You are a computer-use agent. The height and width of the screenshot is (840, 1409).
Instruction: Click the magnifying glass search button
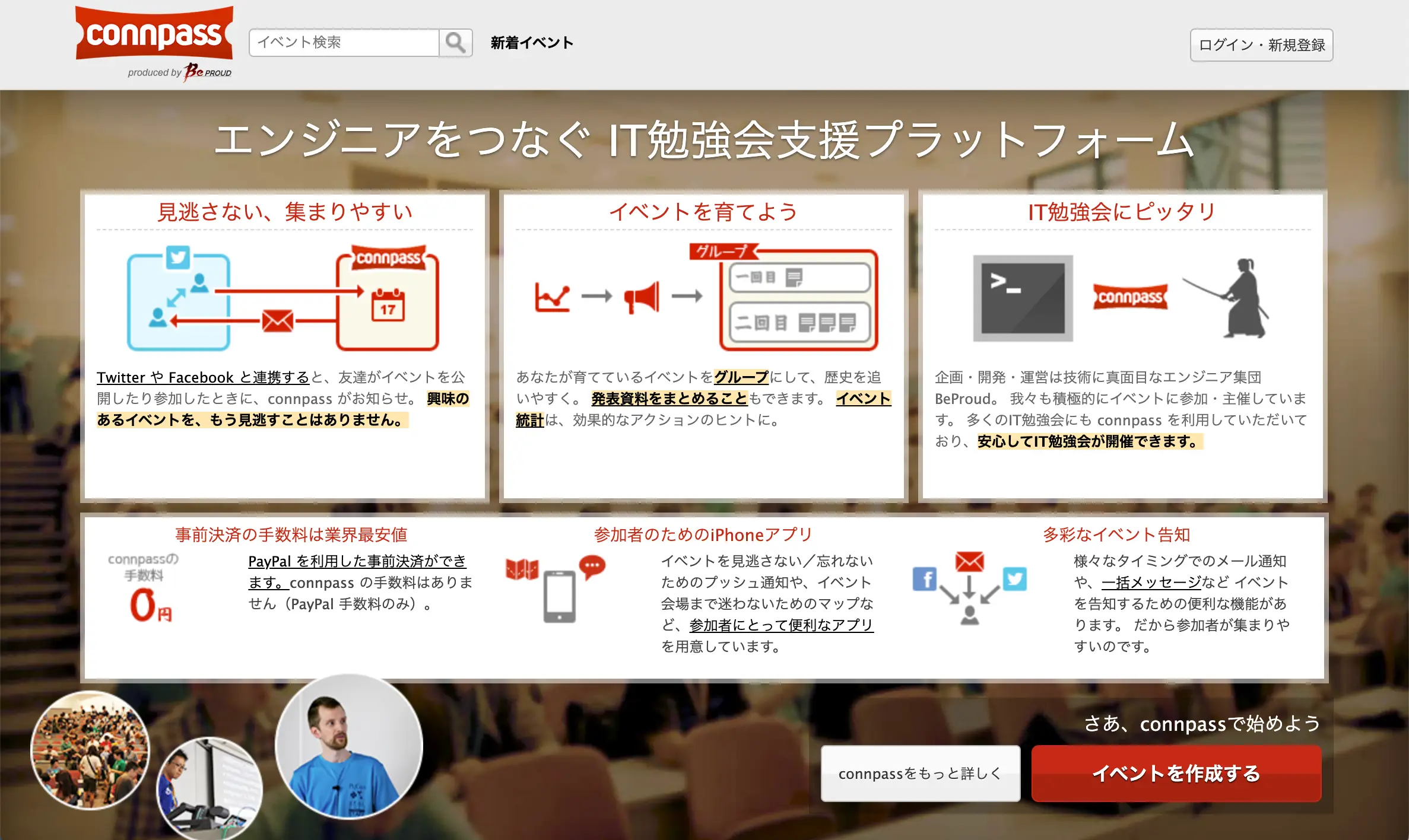tap(455, 43)
